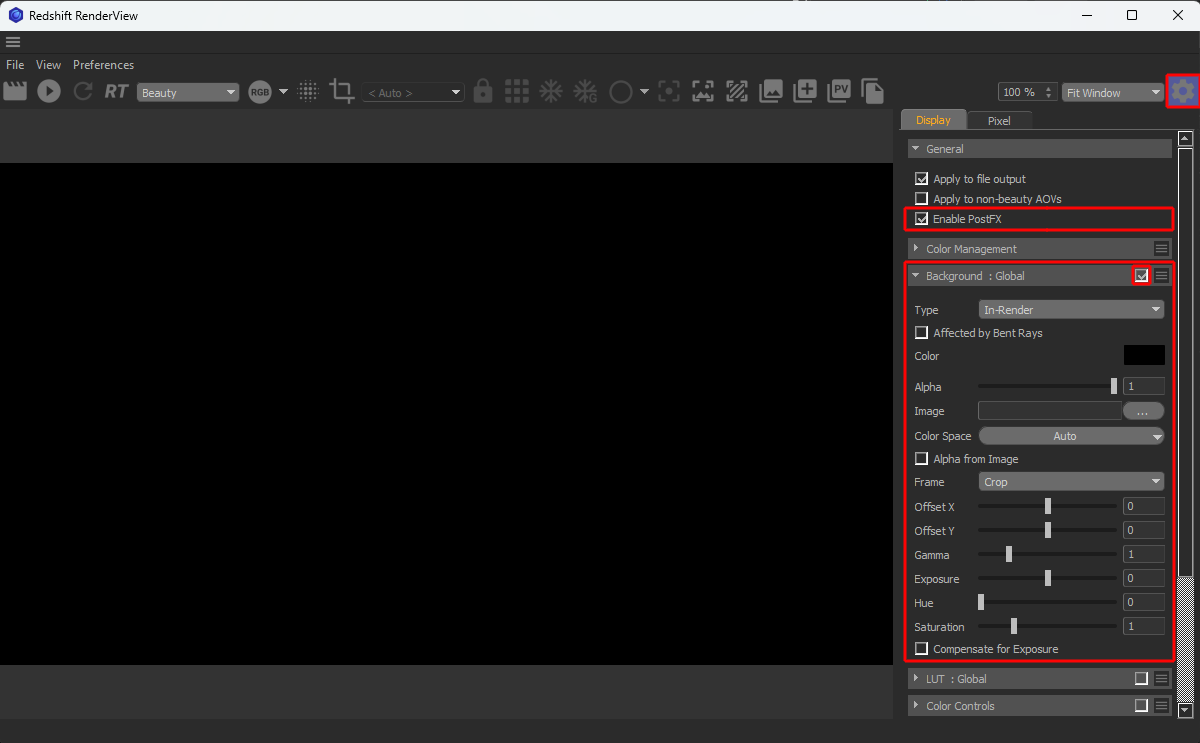Click the save image snapshot icon
Screen dimensions: 1200x743
(x=771, y=92)
